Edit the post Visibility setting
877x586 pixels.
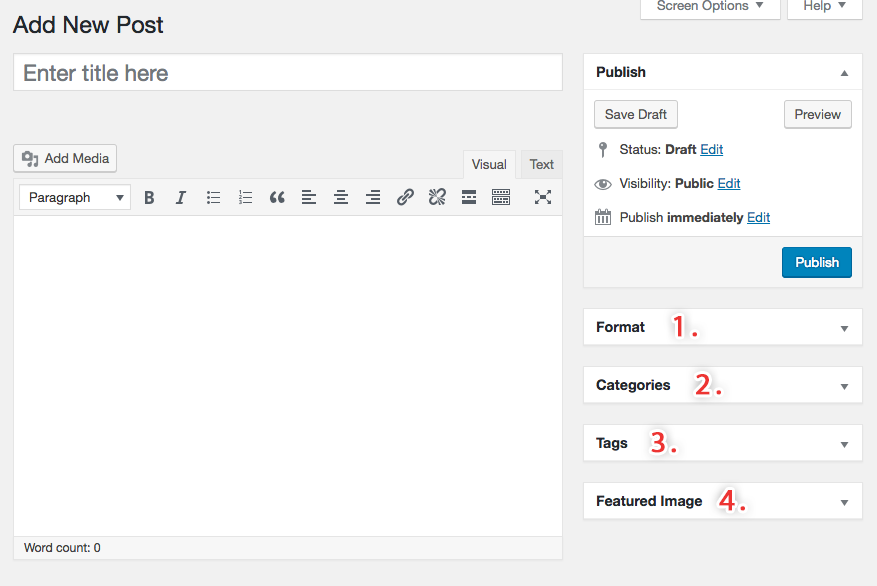tap(729, 184)
